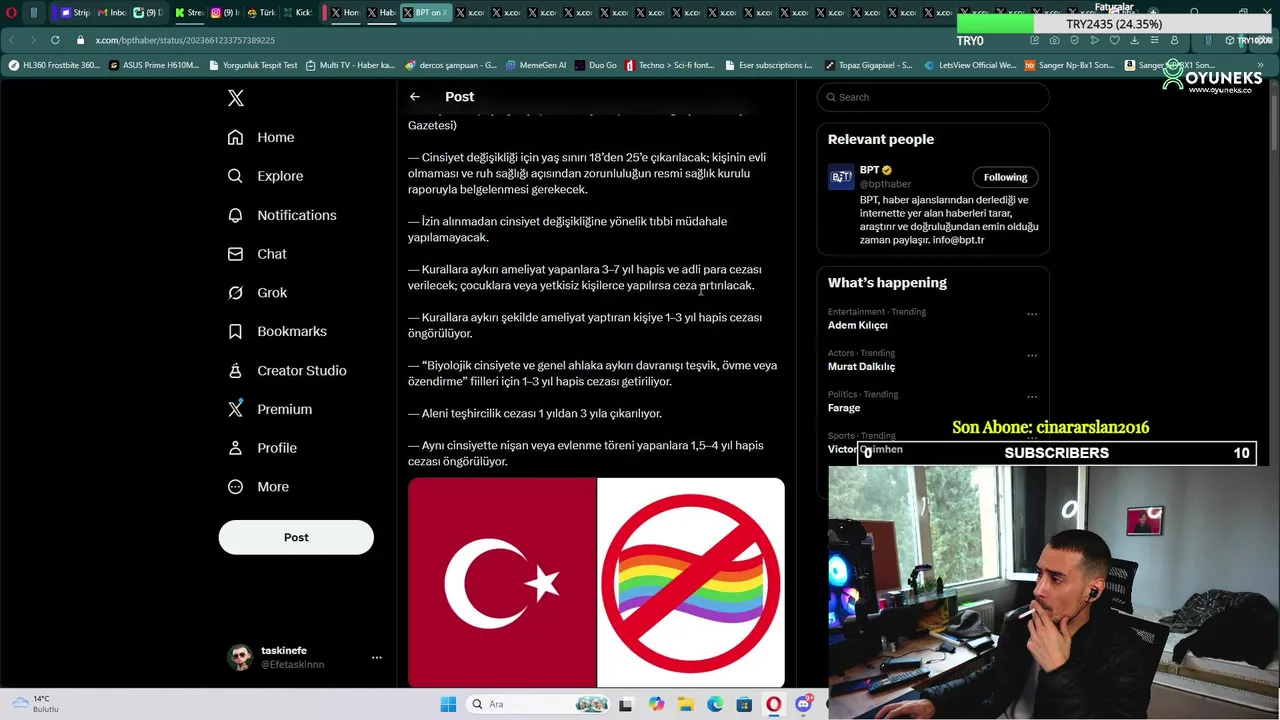
Task: Open the Turkish flag post image
Action: pyautogui.click(x=502, y=583)
